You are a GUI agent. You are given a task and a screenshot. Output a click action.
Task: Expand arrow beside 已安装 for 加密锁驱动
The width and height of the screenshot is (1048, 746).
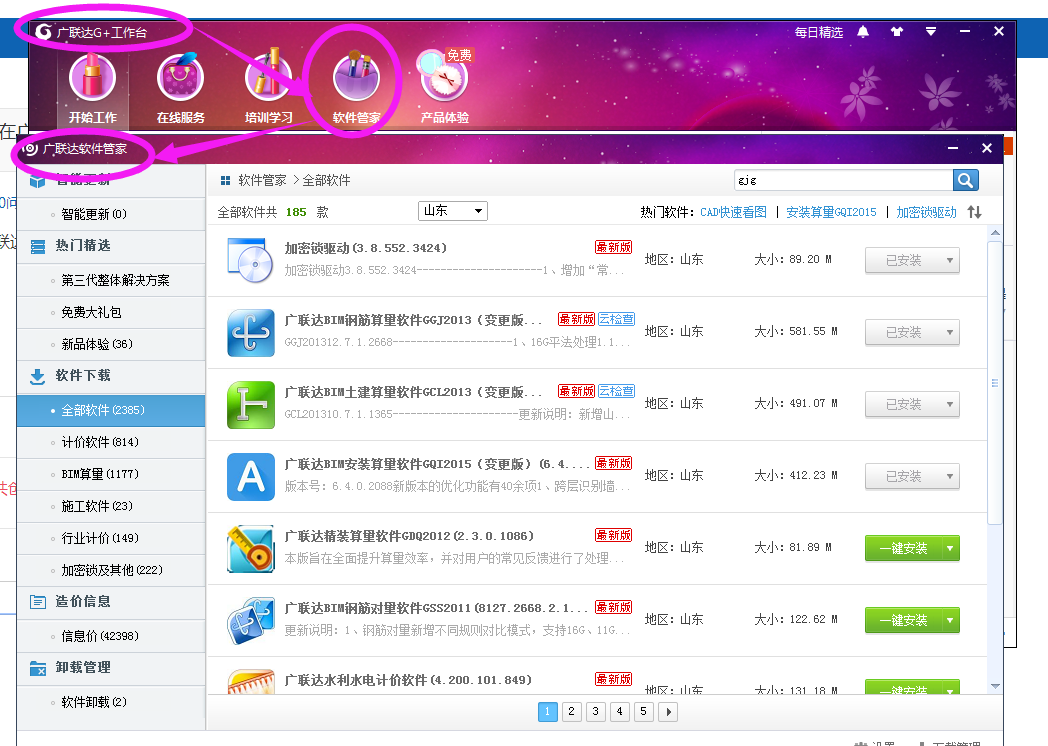tap(950, 260)
